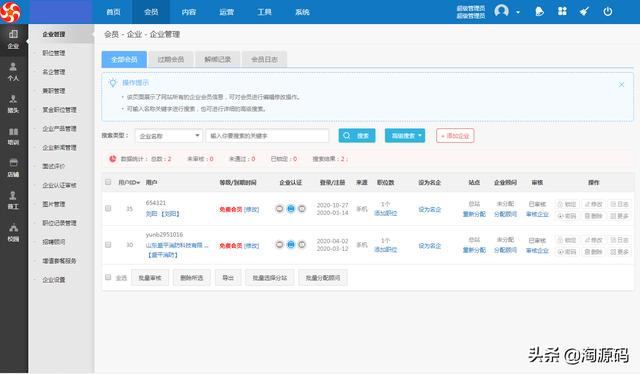The image size is (640, 374).
Task: Click third certification icon in row 30
Action: coord(302,245)
